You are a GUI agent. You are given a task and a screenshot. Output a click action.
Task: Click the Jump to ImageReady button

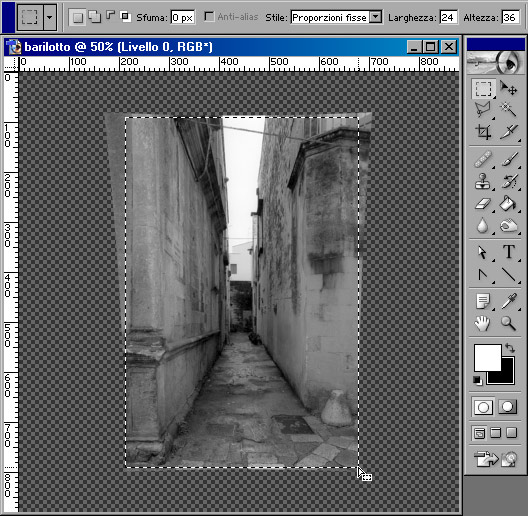coord(495,459)
